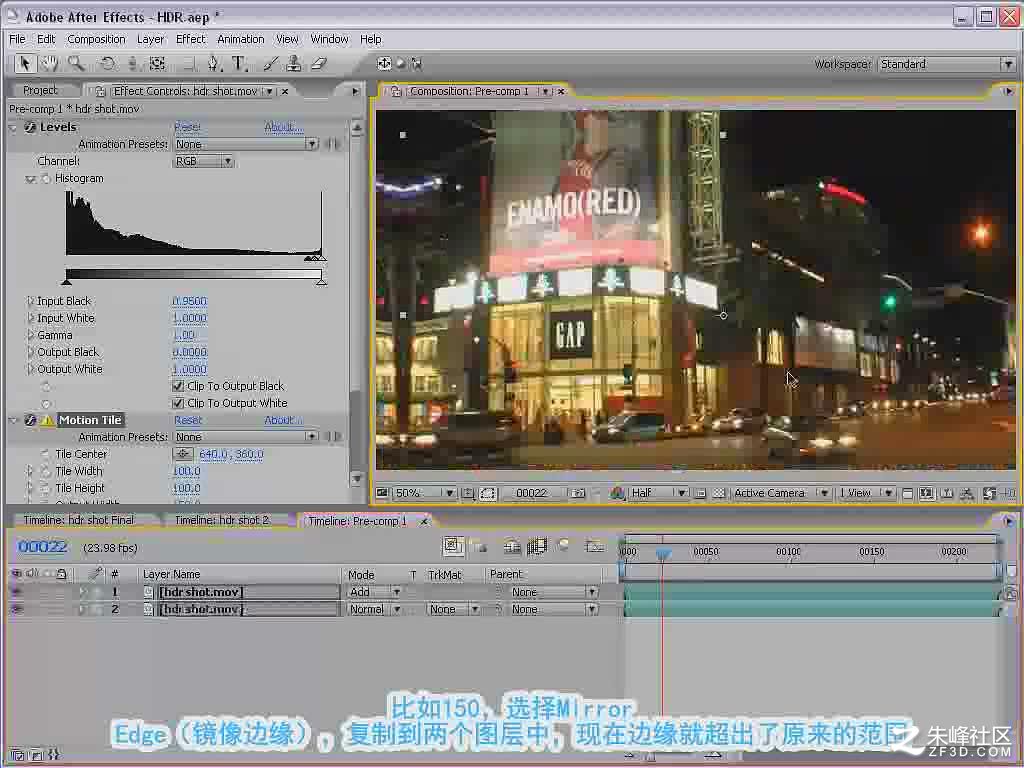Select the Hand tool
The width and height of the screenshot is (1024, 768).
click(x=50, y=63)
